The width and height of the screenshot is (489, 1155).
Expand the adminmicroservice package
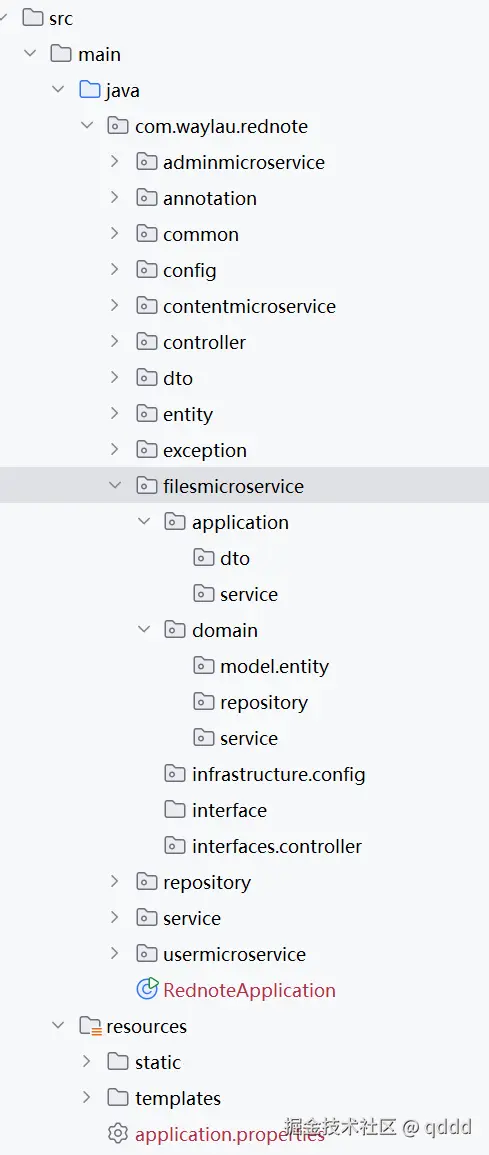pos(114,161)
